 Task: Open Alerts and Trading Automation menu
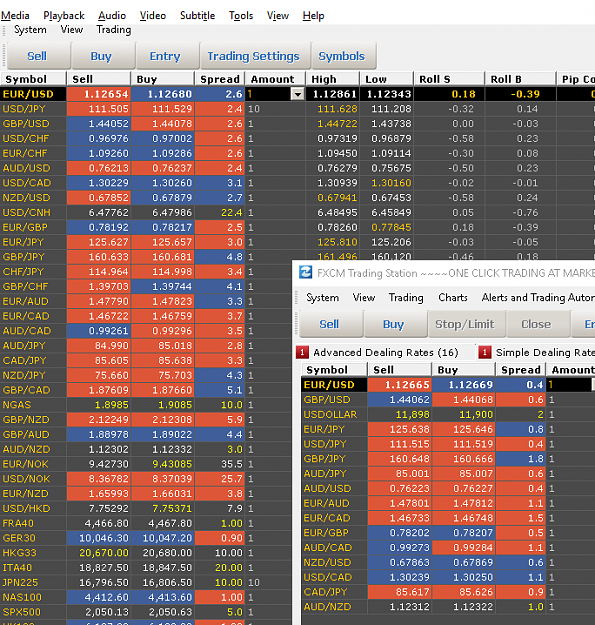point(538,298)
